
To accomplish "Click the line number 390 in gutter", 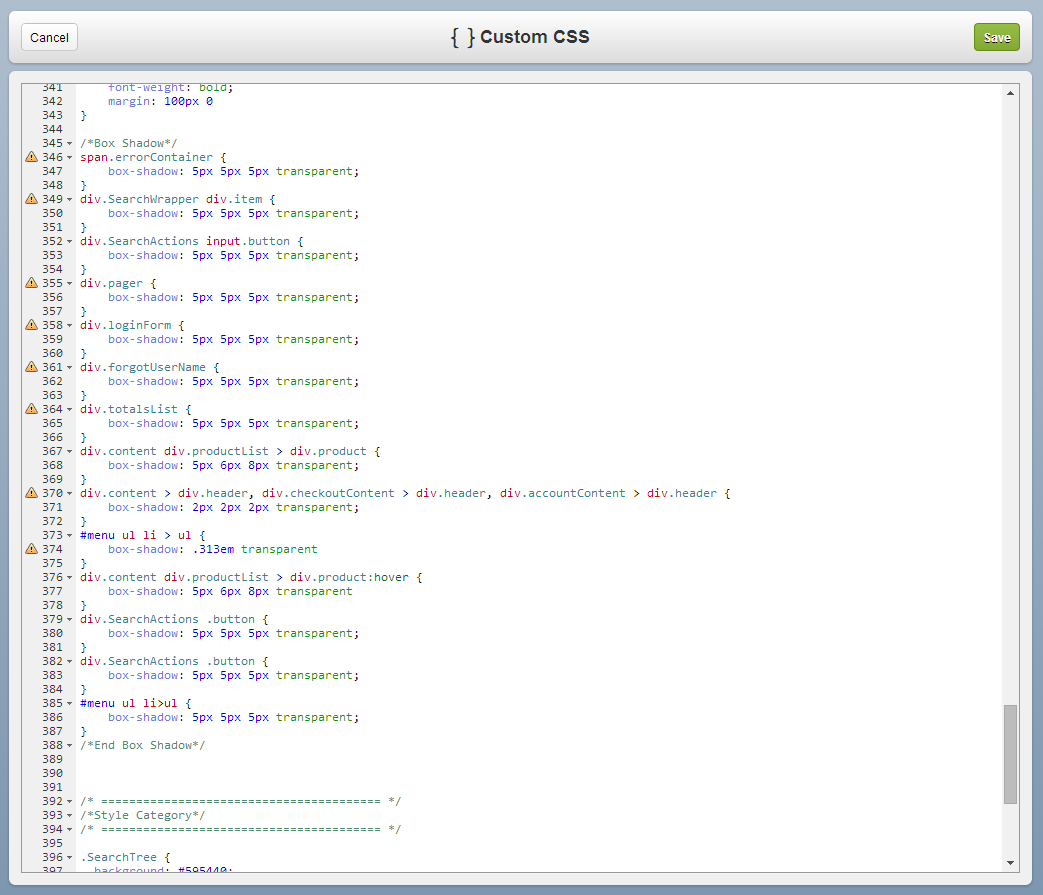I will 53,773.
